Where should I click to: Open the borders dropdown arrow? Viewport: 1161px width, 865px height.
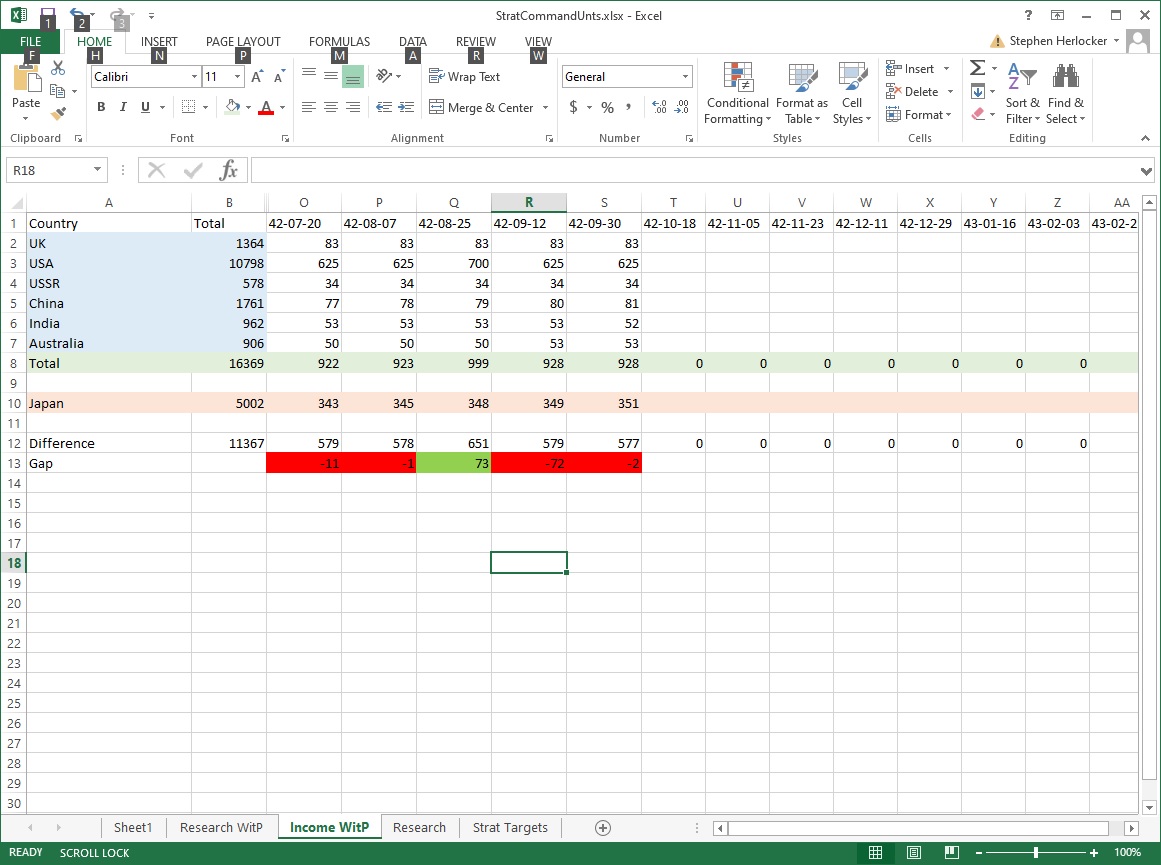pos(205,107)
